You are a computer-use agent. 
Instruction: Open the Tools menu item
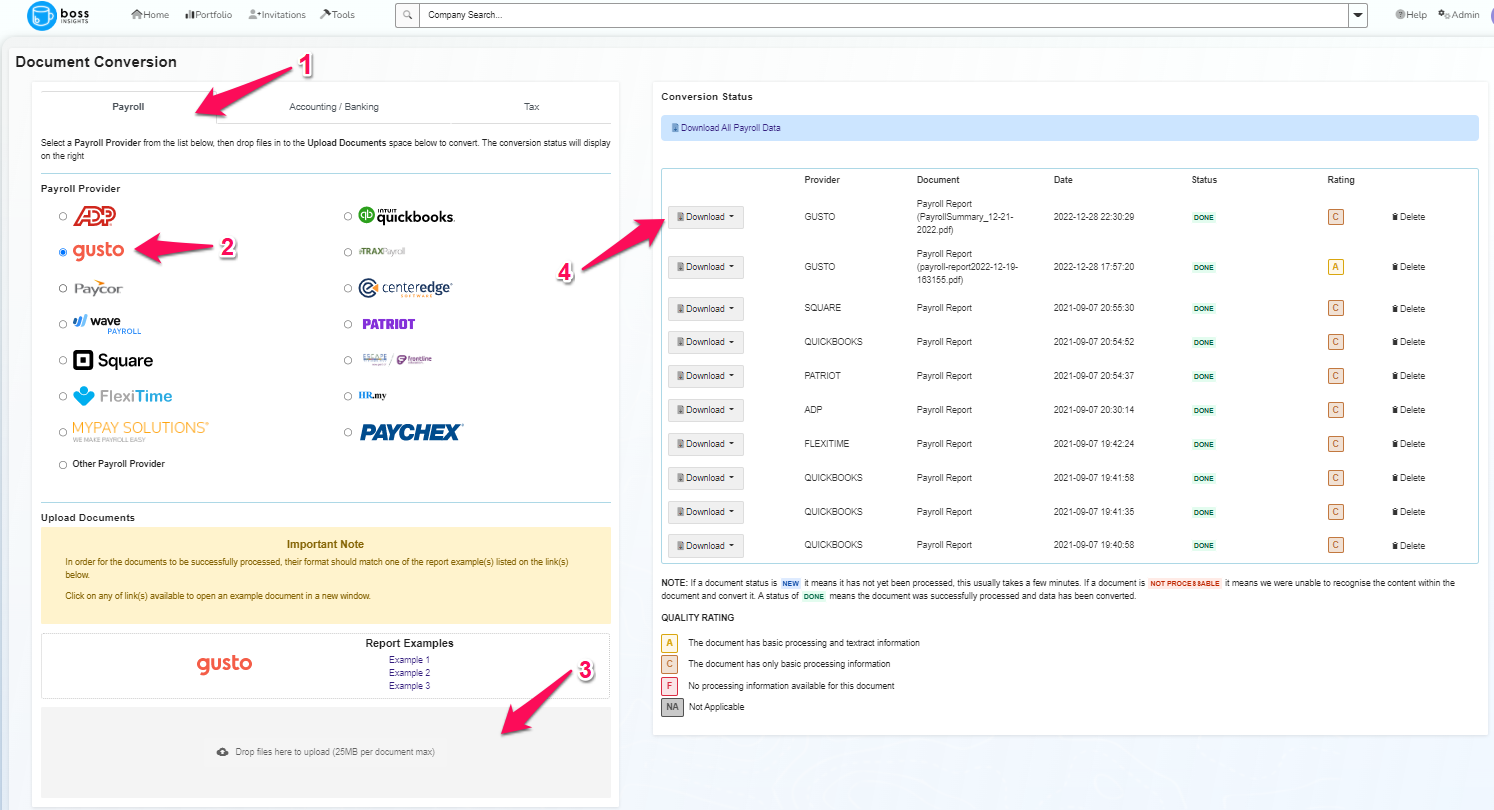[337, 15]
